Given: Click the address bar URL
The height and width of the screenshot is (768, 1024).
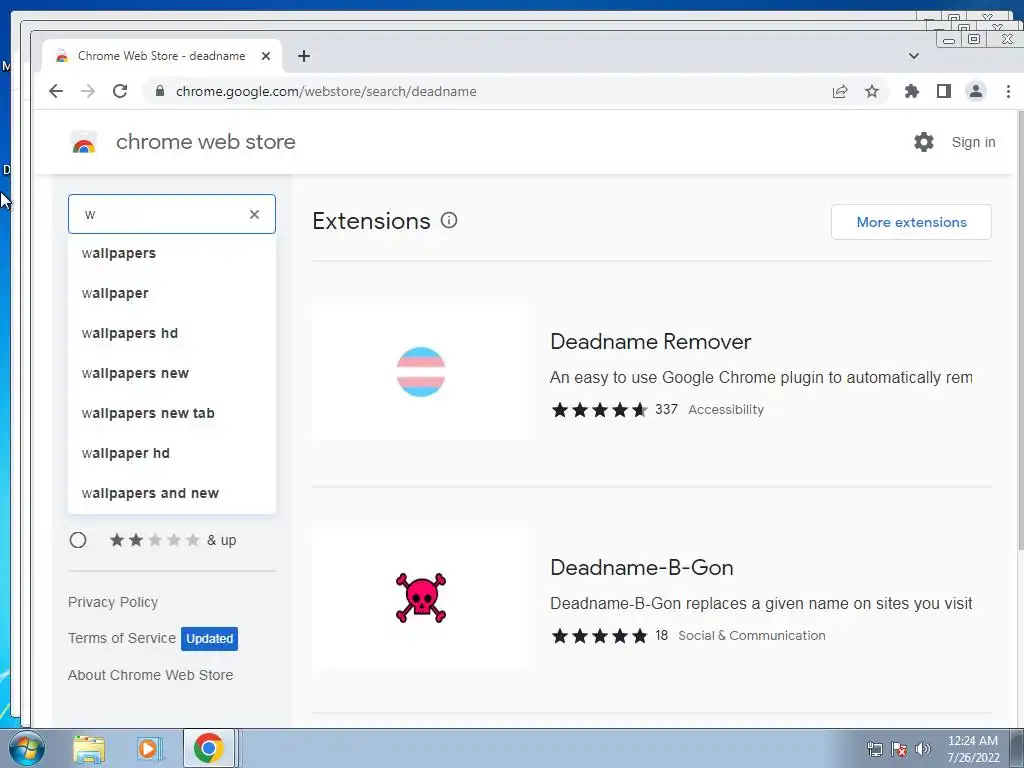Looking at the screenshot, I should [326, 91].
